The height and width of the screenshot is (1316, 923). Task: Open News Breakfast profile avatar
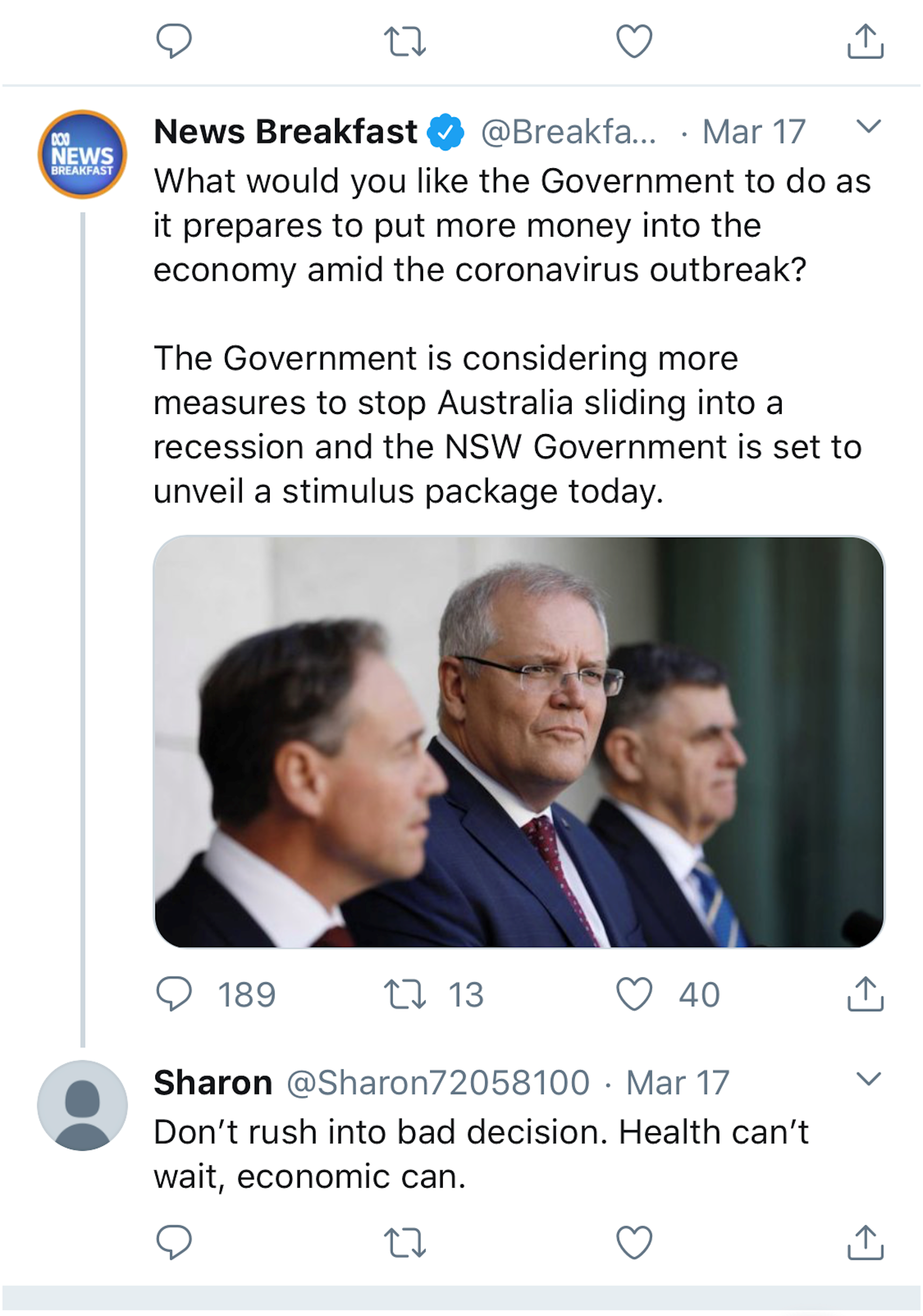click(x=83, y=154)
